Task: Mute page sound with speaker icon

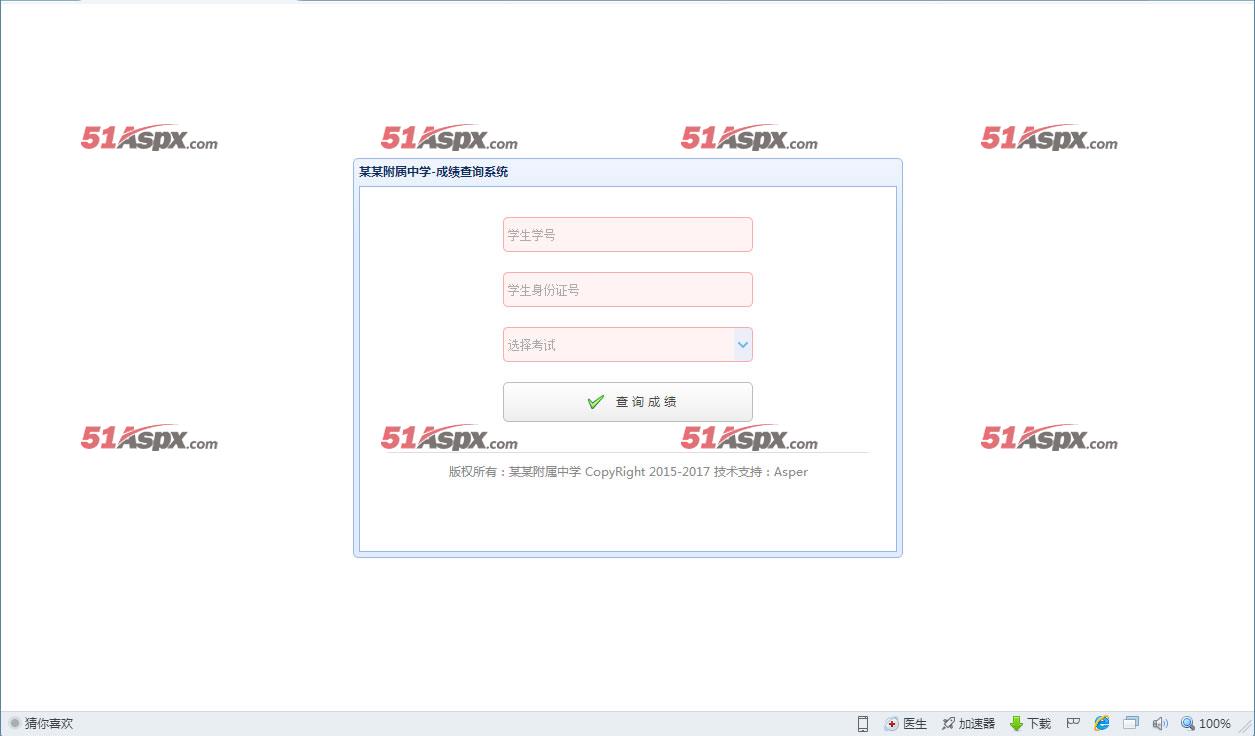Action: coord(1160,724)
